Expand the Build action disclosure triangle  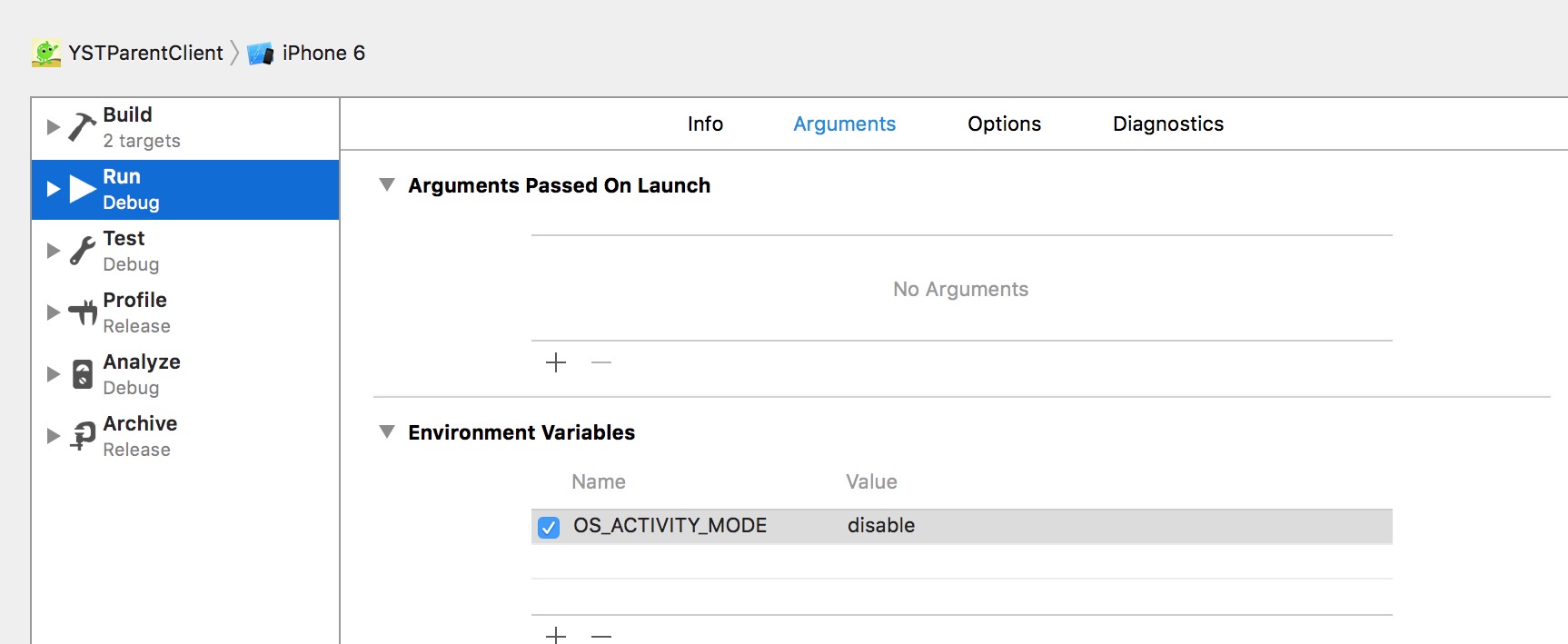point(54,127)
